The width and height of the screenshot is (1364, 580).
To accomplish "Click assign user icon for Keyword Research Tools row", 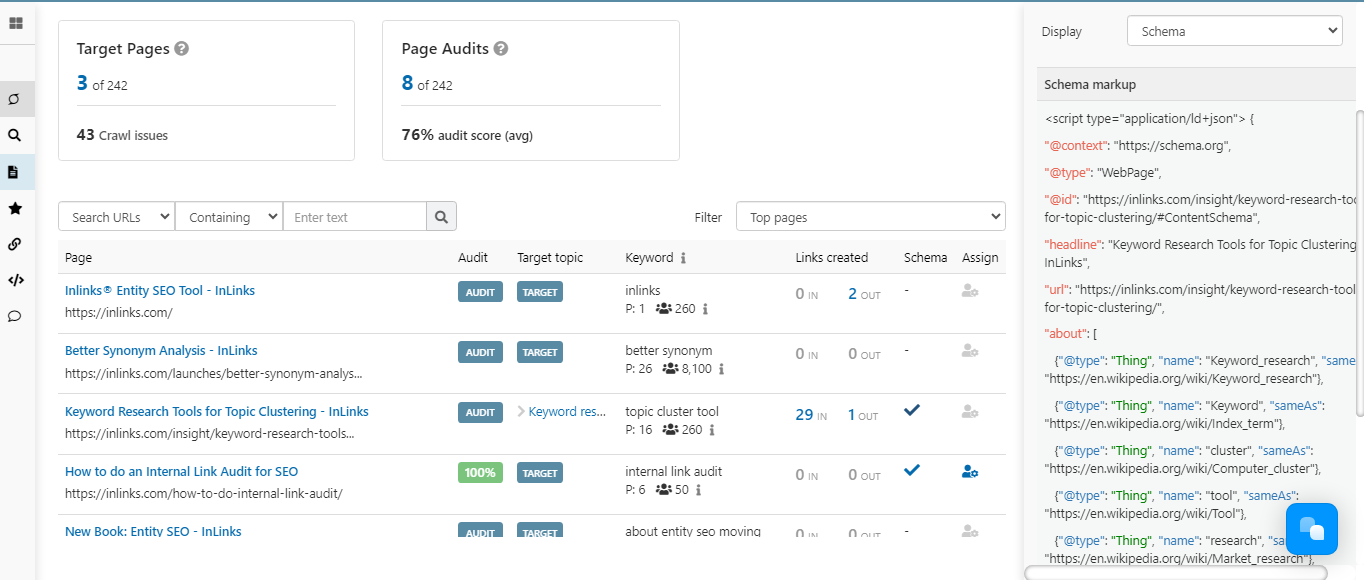I will tap(969, 411).
